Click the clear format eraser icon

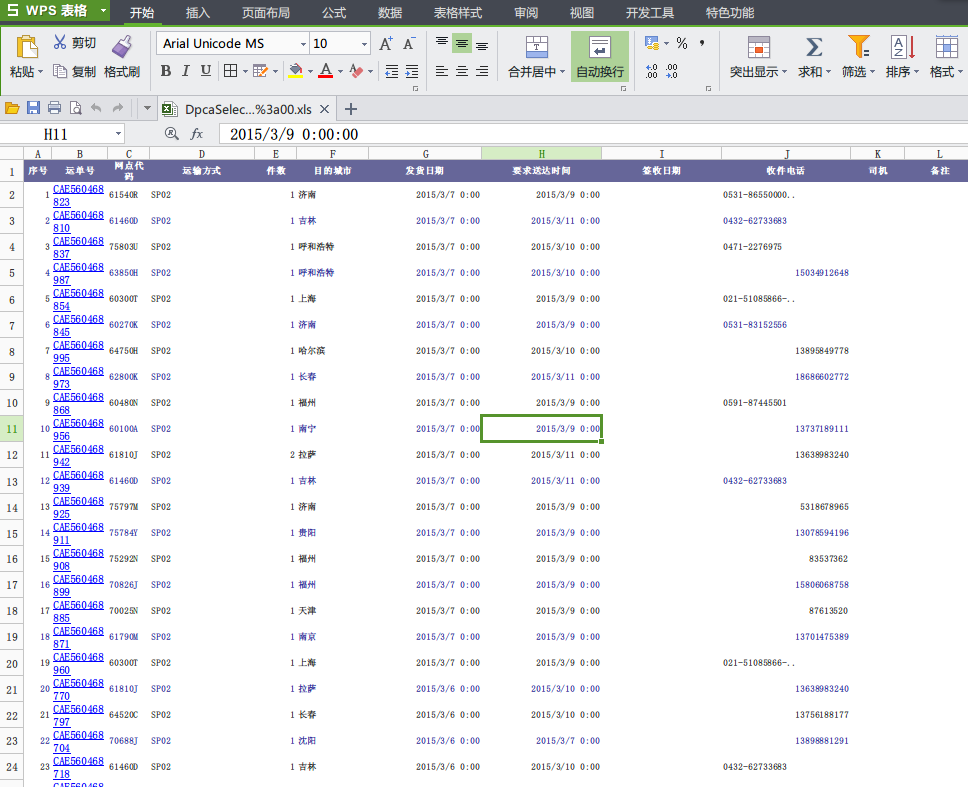(356, 71)
